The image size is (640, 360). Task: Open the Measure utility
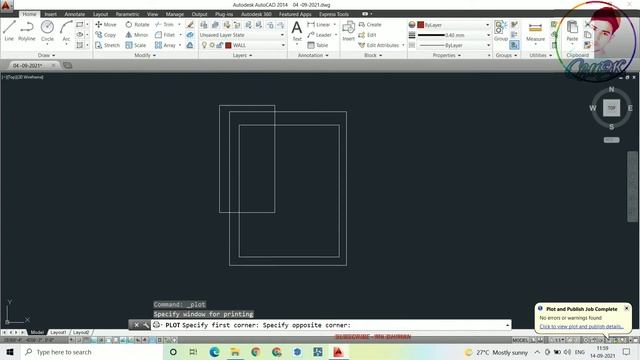click(535, 31)
